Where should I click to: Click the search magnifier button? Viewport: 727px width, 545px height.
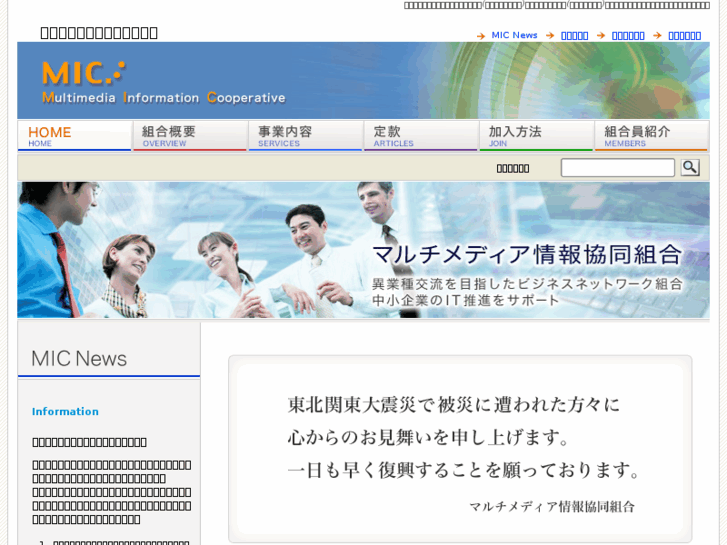(x=690, y=167)
